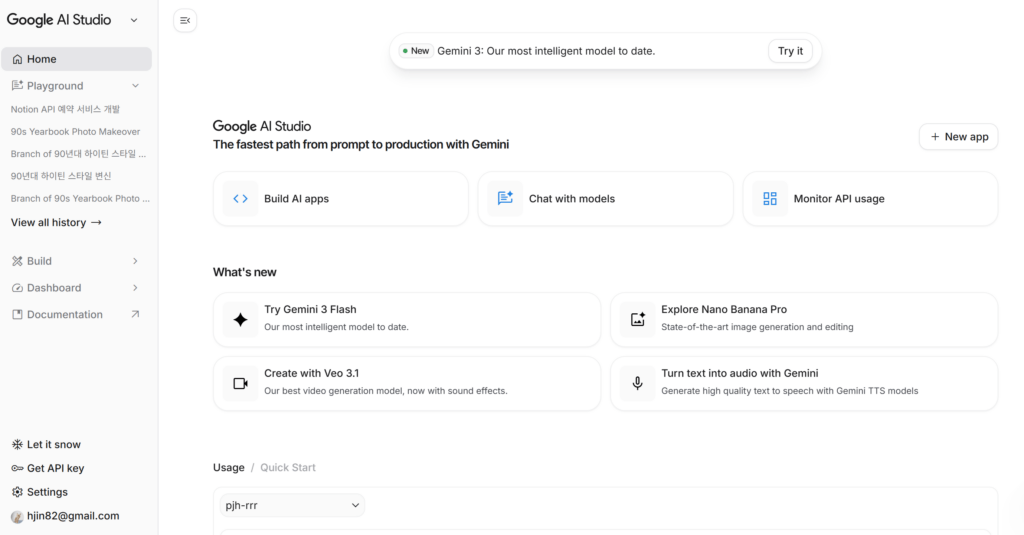Open the 90s Yearbook Photo Makeover history item
This screenshot has width=1024, height=535.
point(75,132)
